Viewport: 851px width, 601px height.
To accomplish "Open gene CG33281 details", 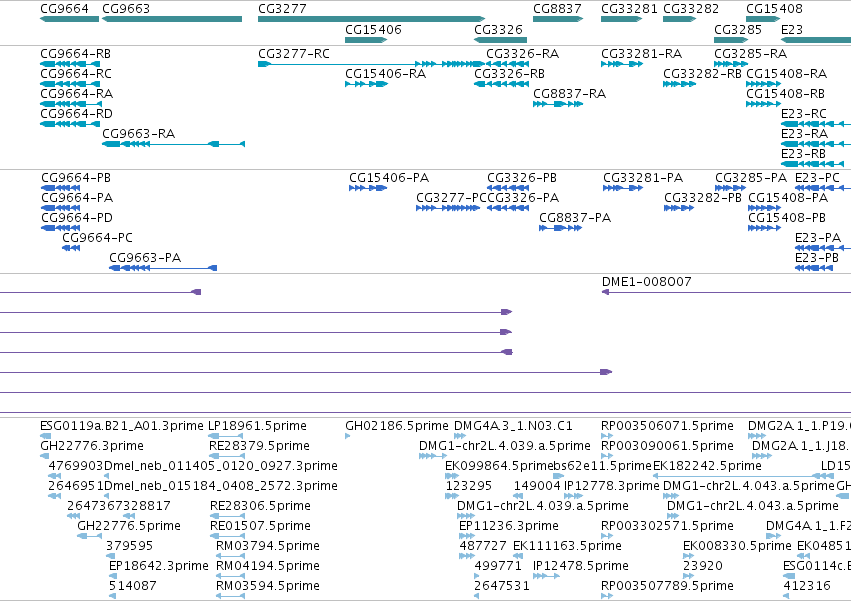I will point(621,19).
